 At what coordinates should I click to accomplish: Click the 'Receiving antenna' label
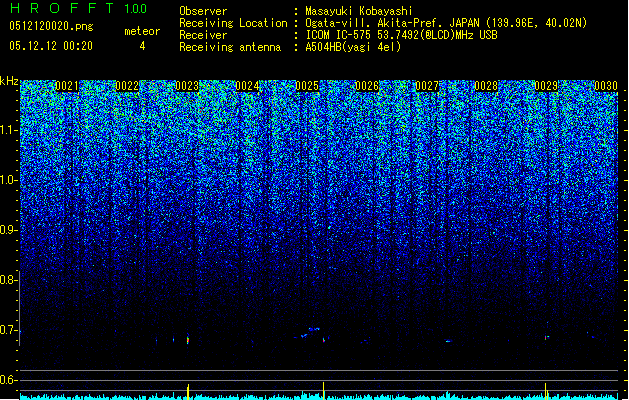(230, 47)
